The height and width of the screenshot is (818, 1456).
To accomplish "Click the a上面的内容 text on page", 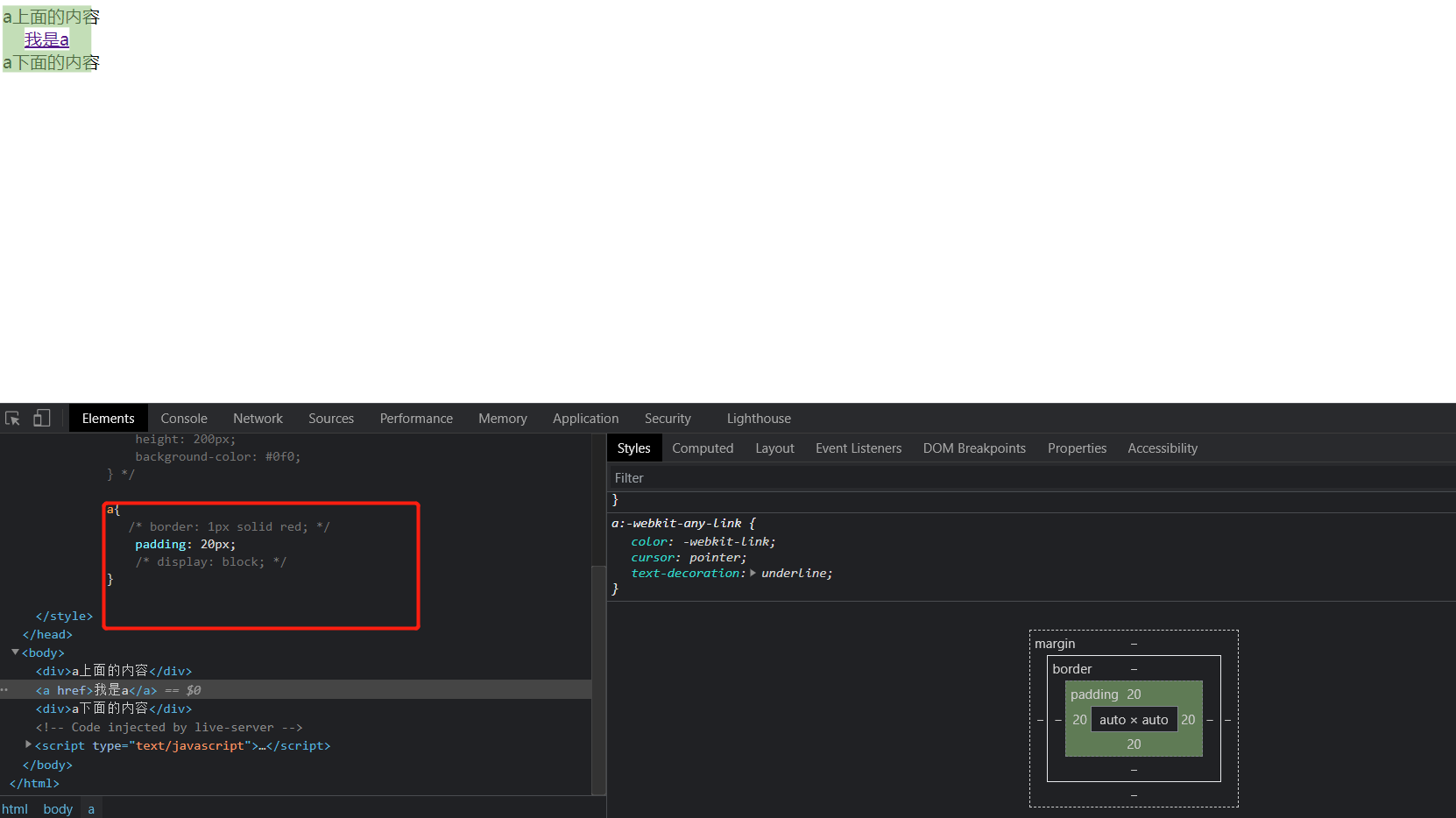I will (52, 17).
